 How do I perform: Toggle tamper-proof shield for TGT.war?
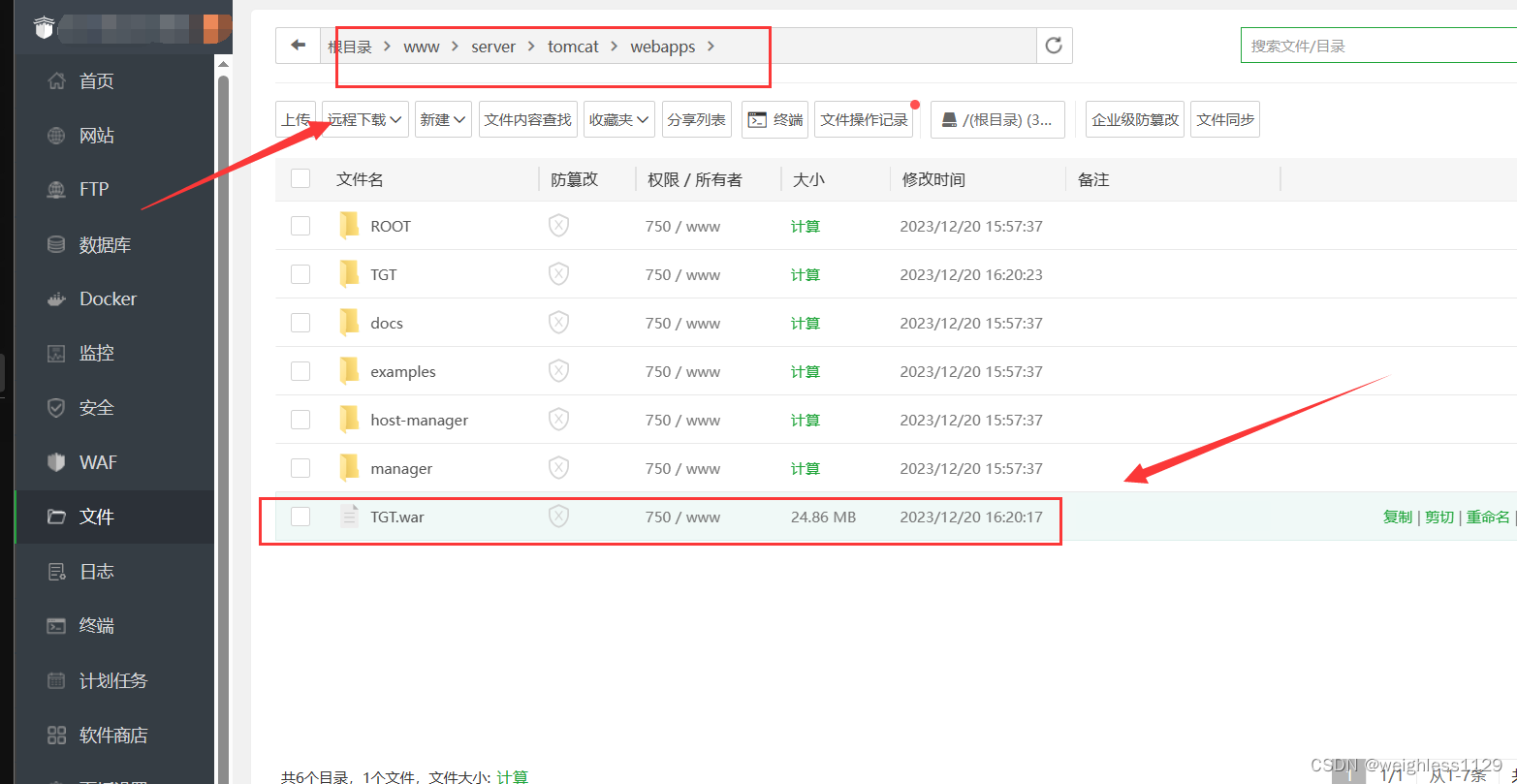pos(558,517)
